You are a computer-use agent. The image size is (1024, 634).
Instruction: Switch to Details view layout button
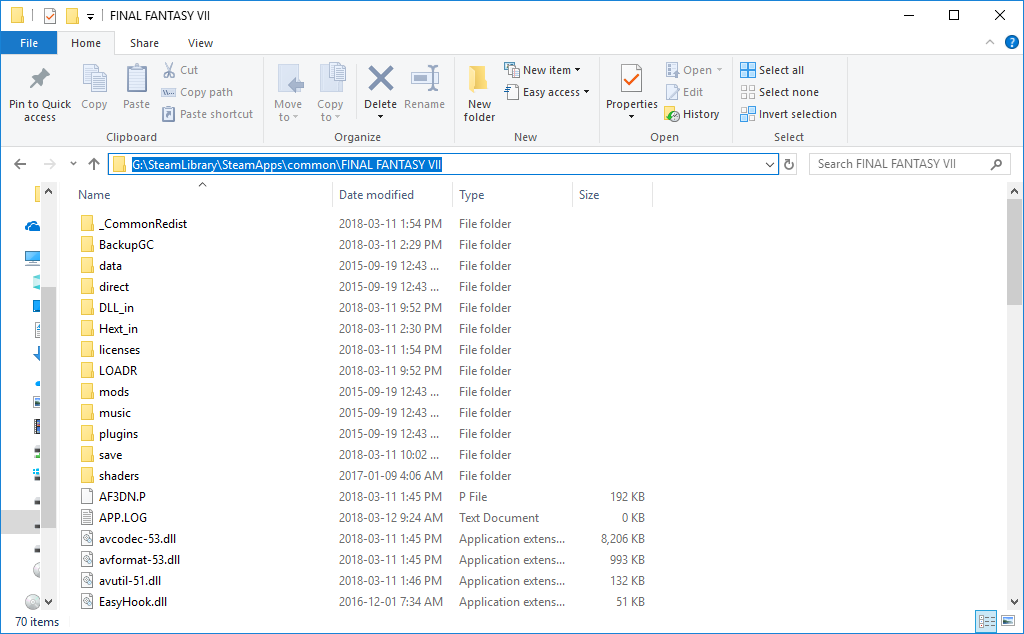click(986, 621)
